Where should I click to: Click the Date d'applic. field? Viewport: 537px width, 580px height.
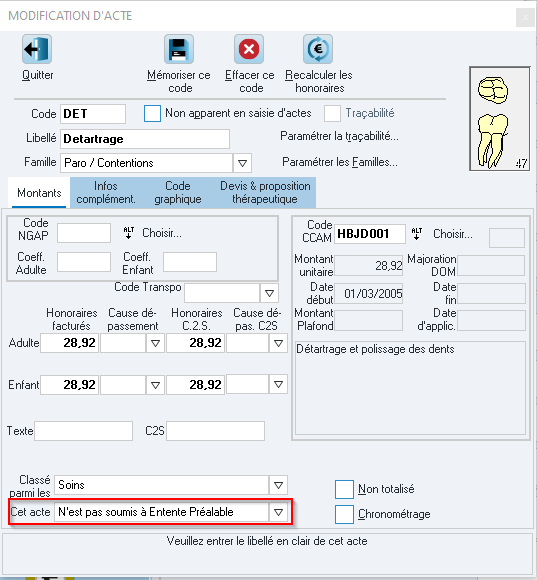(x=491, y=320)
